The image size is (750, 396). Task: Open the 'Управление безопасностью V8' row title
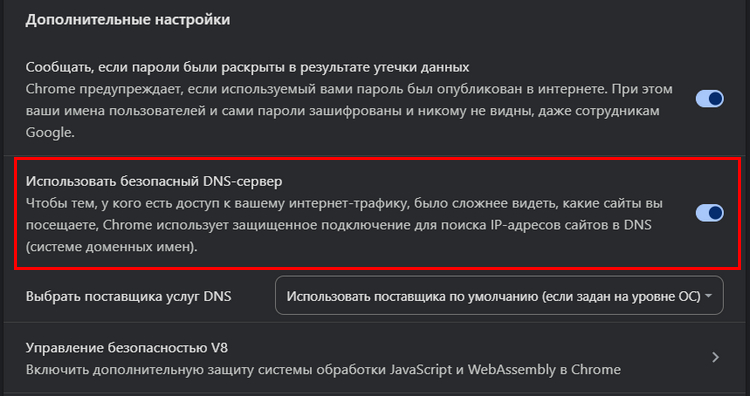(127, 348)
